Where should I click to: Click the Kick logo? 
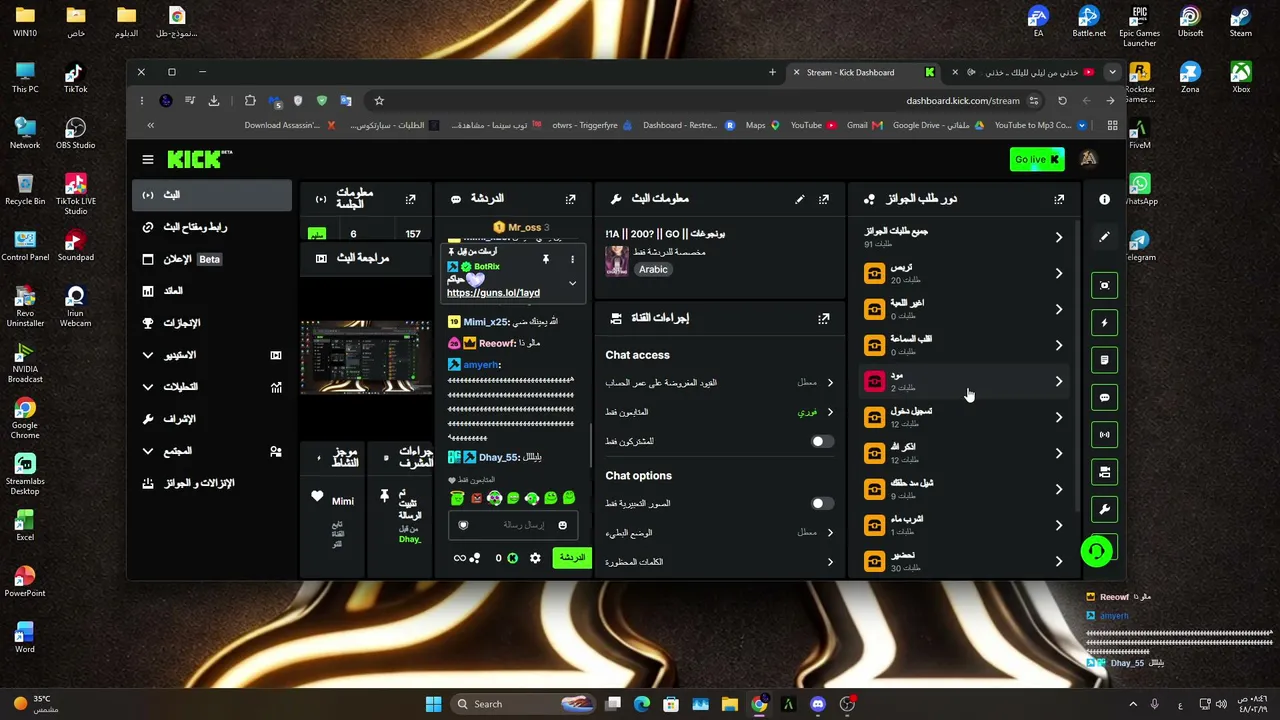199,159
